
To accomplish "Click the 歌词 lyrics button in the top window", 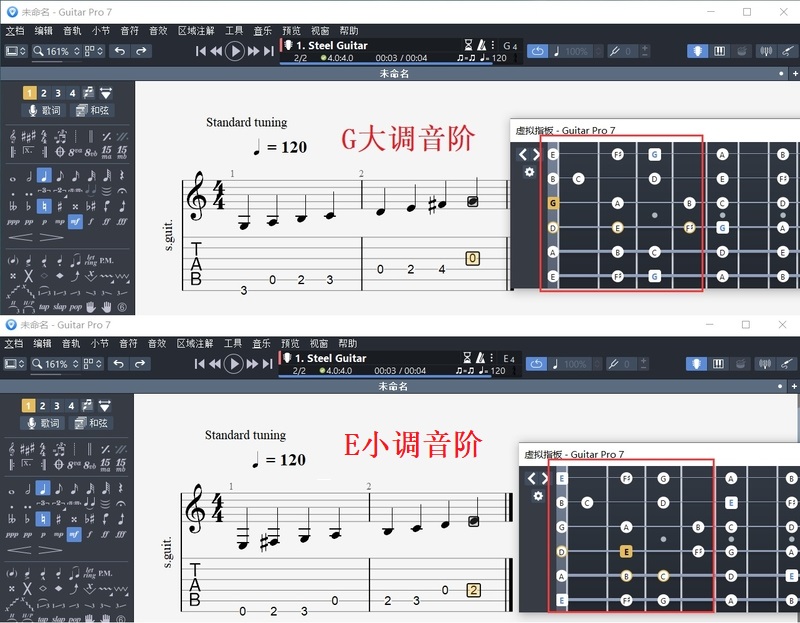I will coord(44,111).
